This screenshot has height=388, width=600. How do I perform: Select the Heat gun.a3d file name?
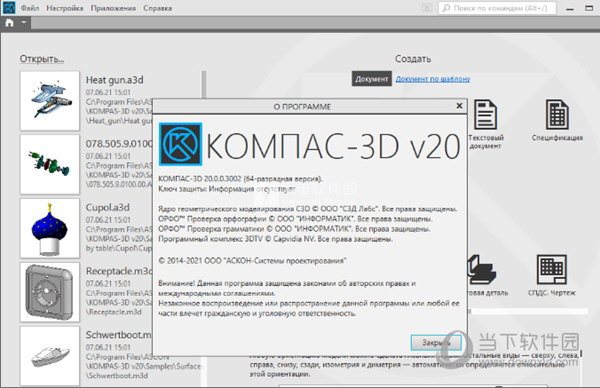(114, 80)
